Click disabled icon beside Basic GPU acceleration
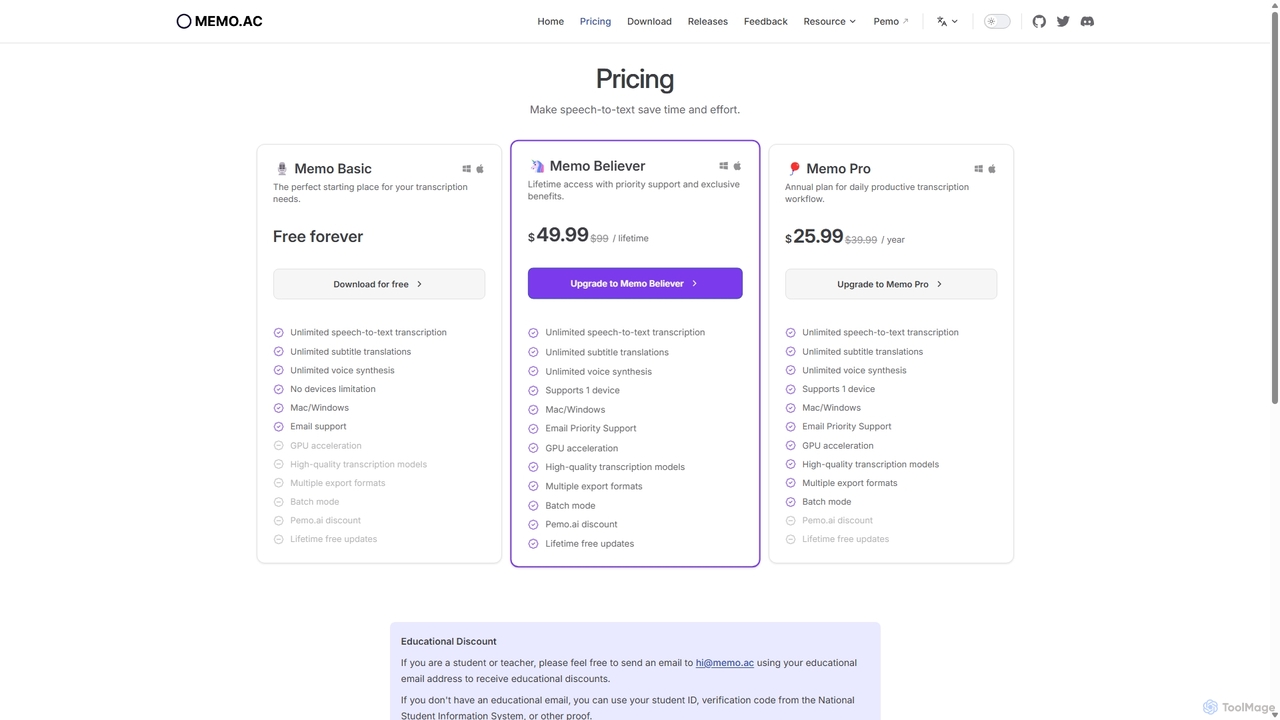 point(279,446)
